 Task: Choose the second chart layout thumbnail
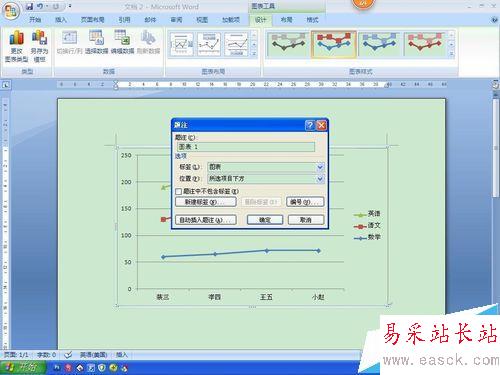click(209, 44)
